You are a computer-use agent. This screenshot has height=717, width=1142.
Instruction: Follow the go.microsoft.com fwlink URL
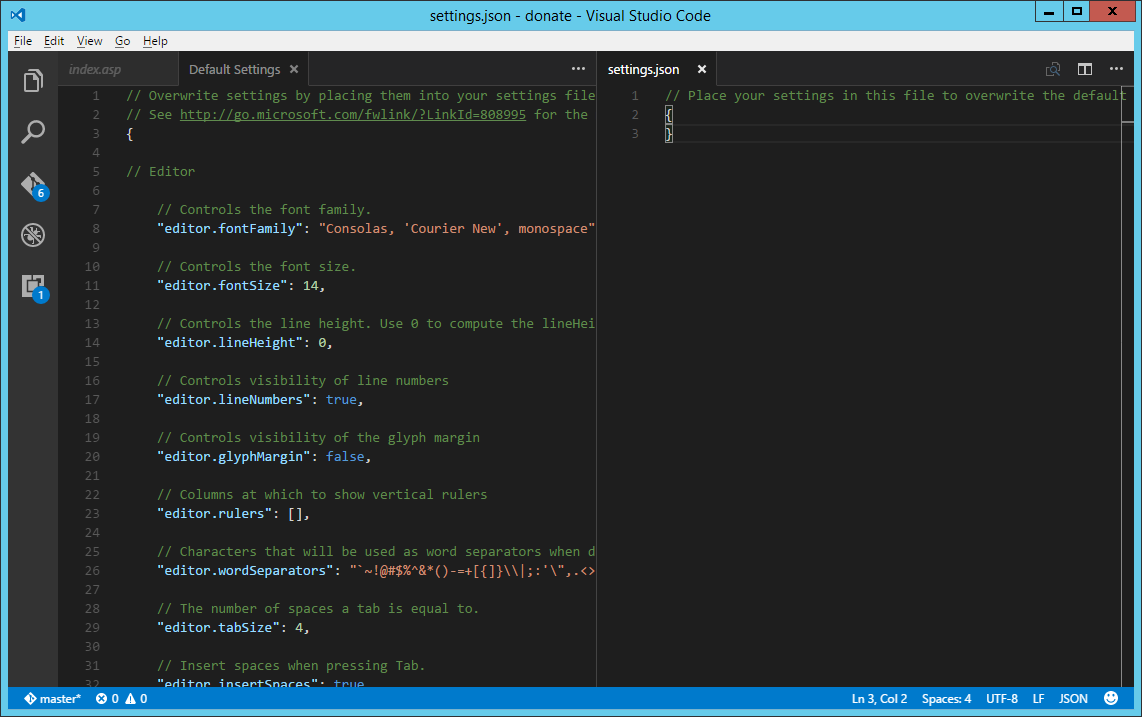click(353, 114)
